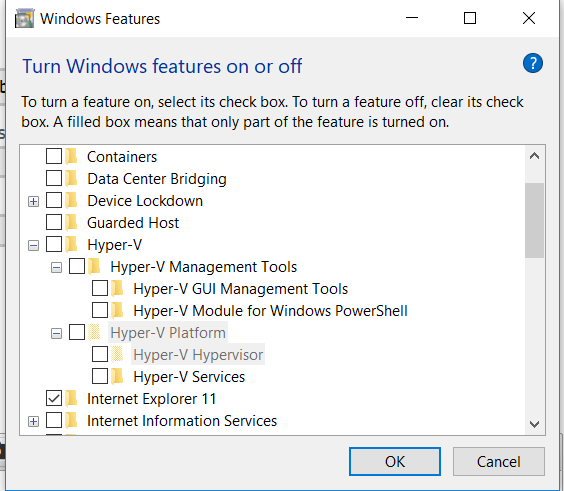The image size is (564, 491).
Task: Click the folder icon beside Data Center Bridging
Action: point(72,178)
